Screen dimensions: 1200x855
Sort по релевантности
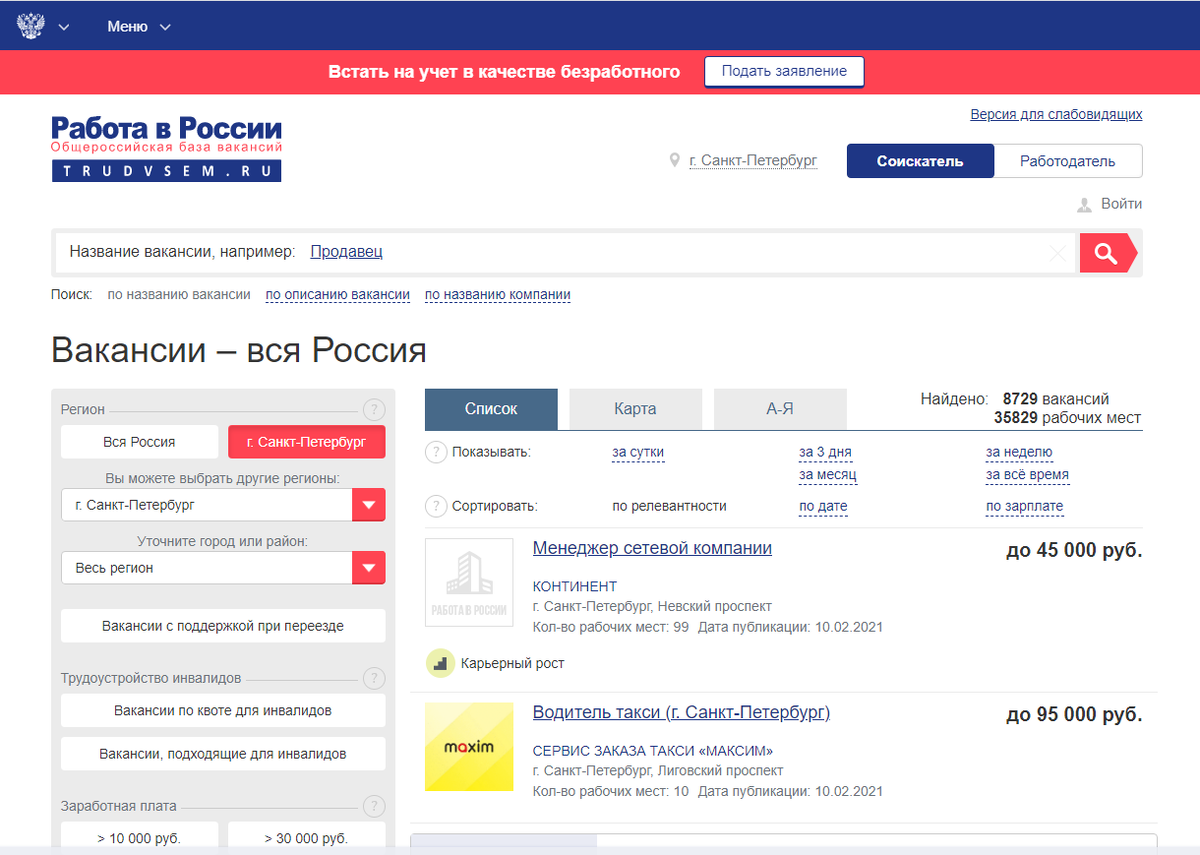[669, 506]
